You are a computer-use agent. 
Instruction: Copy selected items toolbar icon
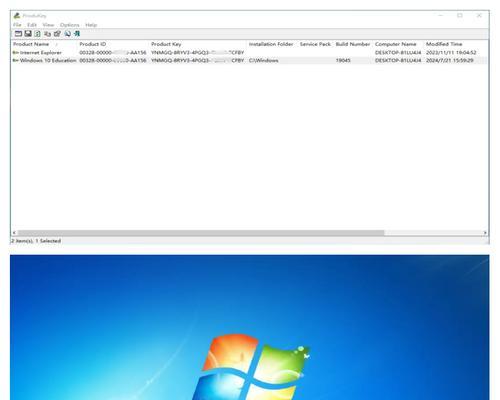point(48,34)
